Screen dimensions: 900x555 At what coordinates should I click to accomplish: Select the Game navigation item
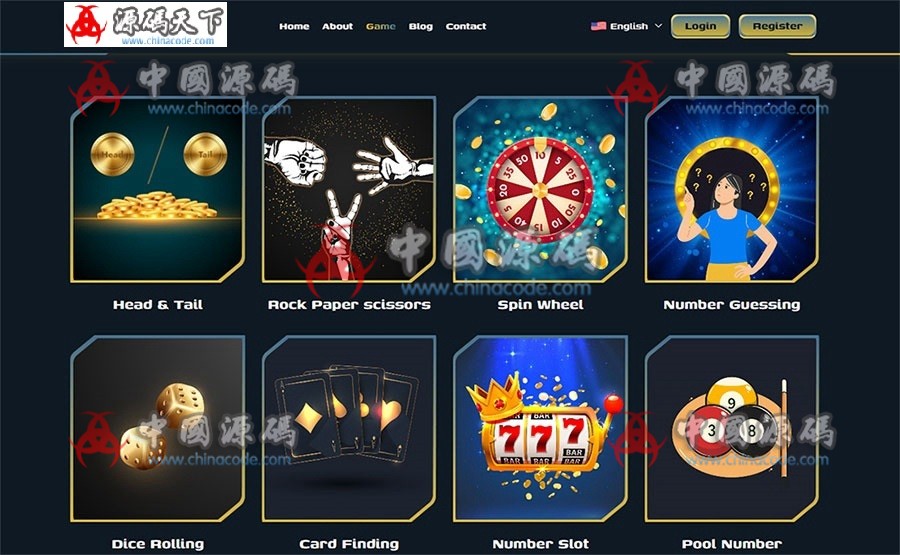coord(381,26)
